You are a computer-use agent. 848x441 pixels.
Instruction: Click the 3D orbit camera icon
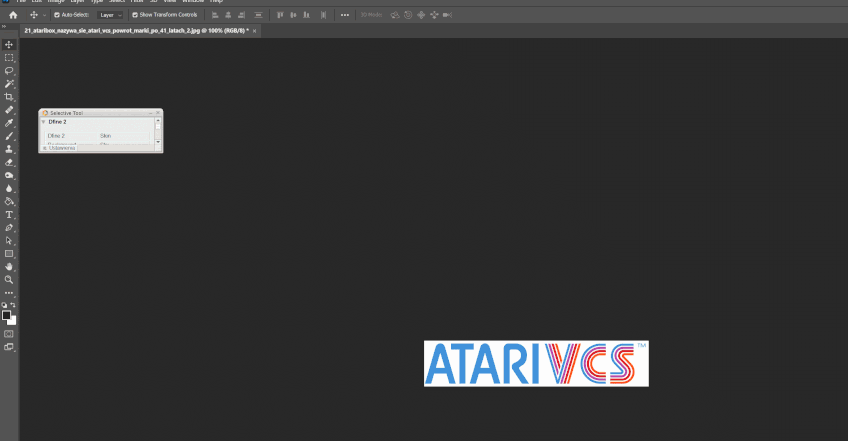395,15
